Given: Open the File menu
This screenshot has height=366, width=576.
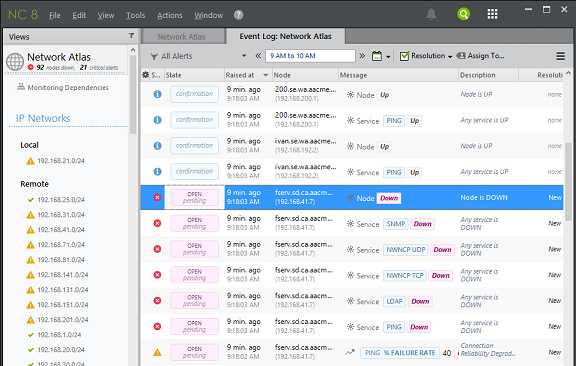Looking at the screenshot, I should (55, 15).
